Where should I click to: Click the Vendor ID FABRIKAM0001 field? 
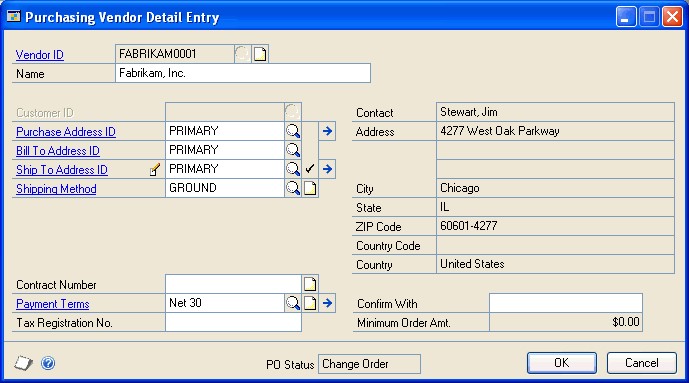(175, 54)
